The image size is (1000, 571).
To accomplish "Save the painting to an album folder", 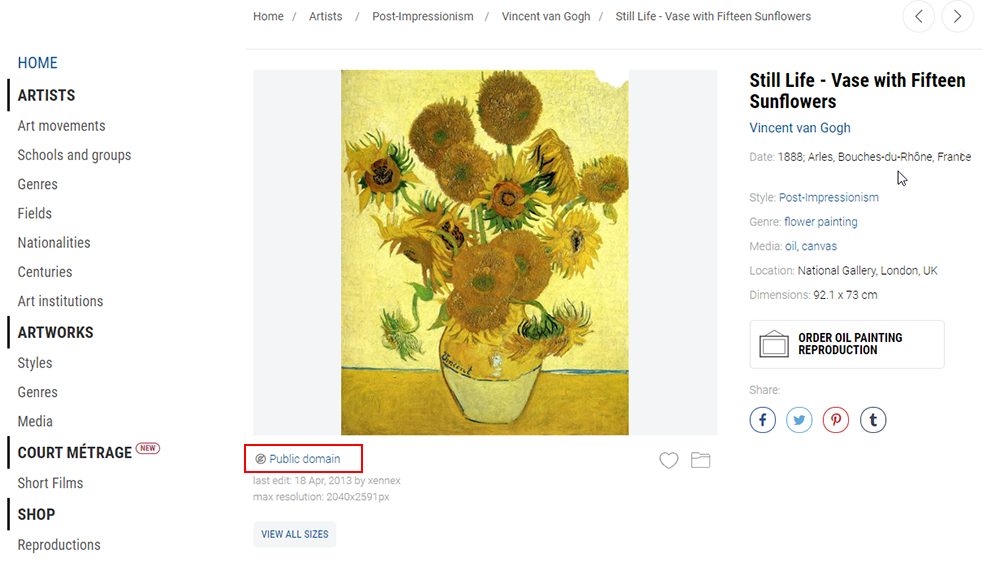I will [700, 460].
